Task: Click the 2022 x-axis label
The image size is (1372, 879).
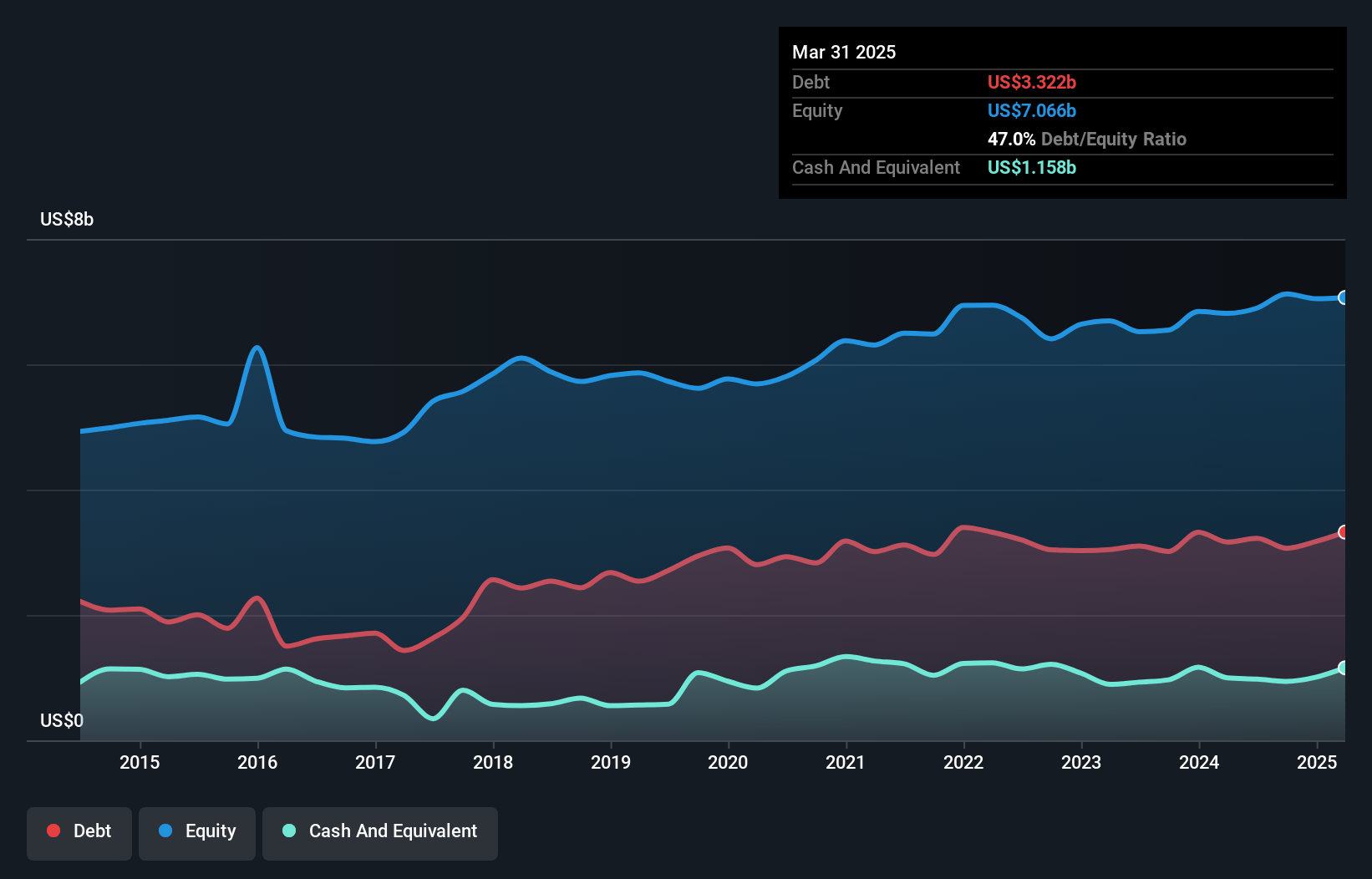Action: point(963,762)
